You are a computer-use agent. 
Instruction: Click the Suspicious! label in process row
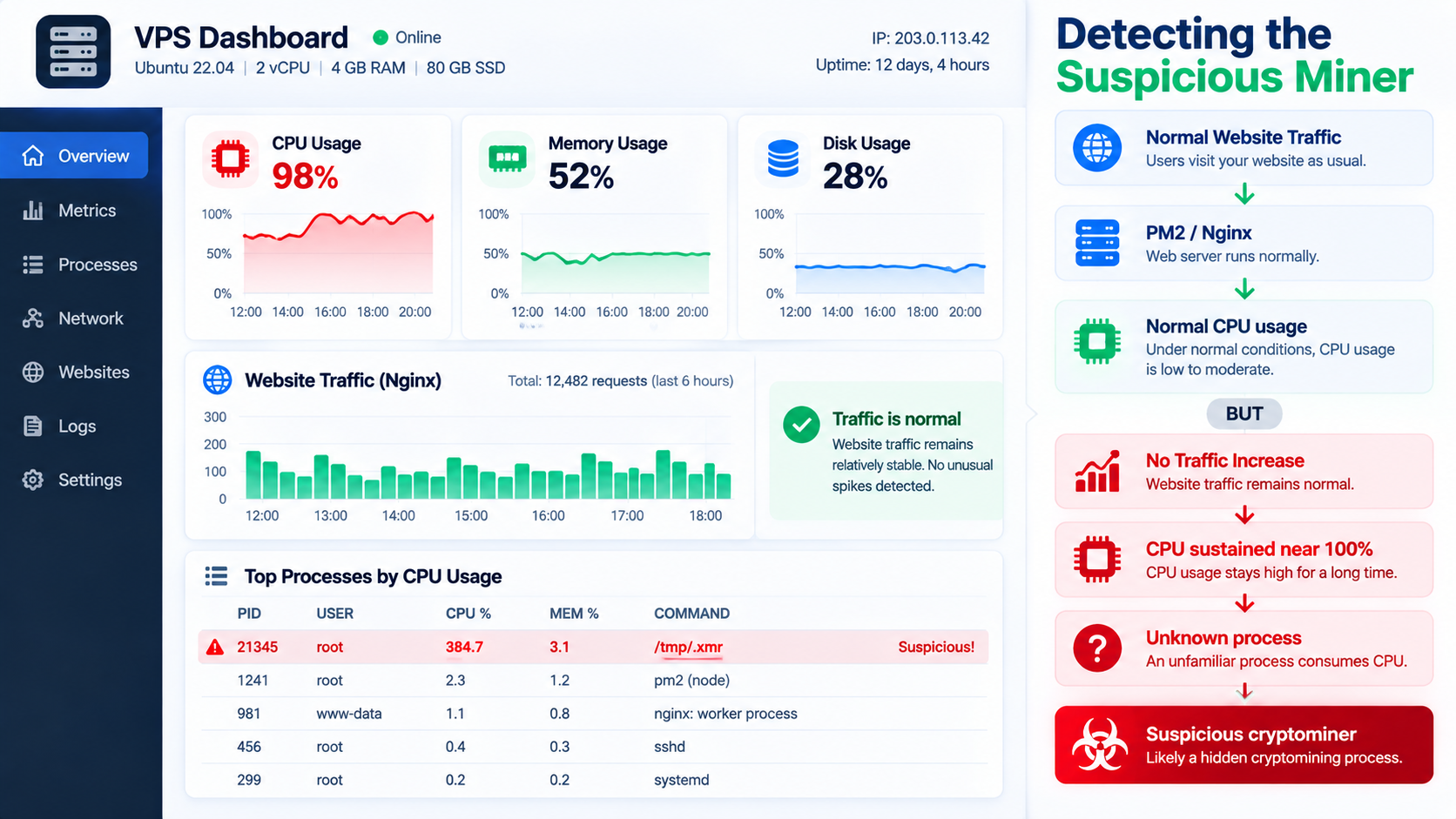(x=936, y=648)
